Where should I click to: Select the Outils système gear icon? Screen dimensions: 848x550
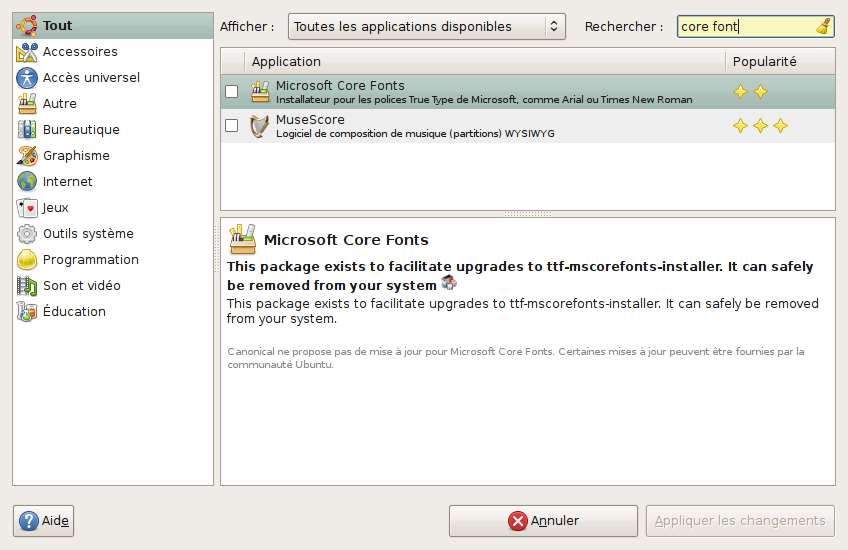tap(26, 234)
